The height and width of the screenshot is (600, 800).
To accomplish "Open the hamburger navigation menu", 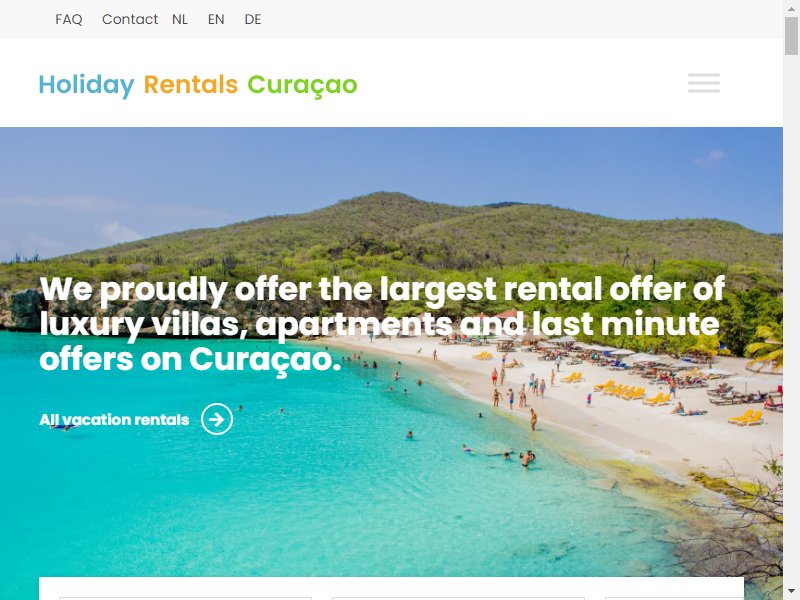I will point(704,83).
